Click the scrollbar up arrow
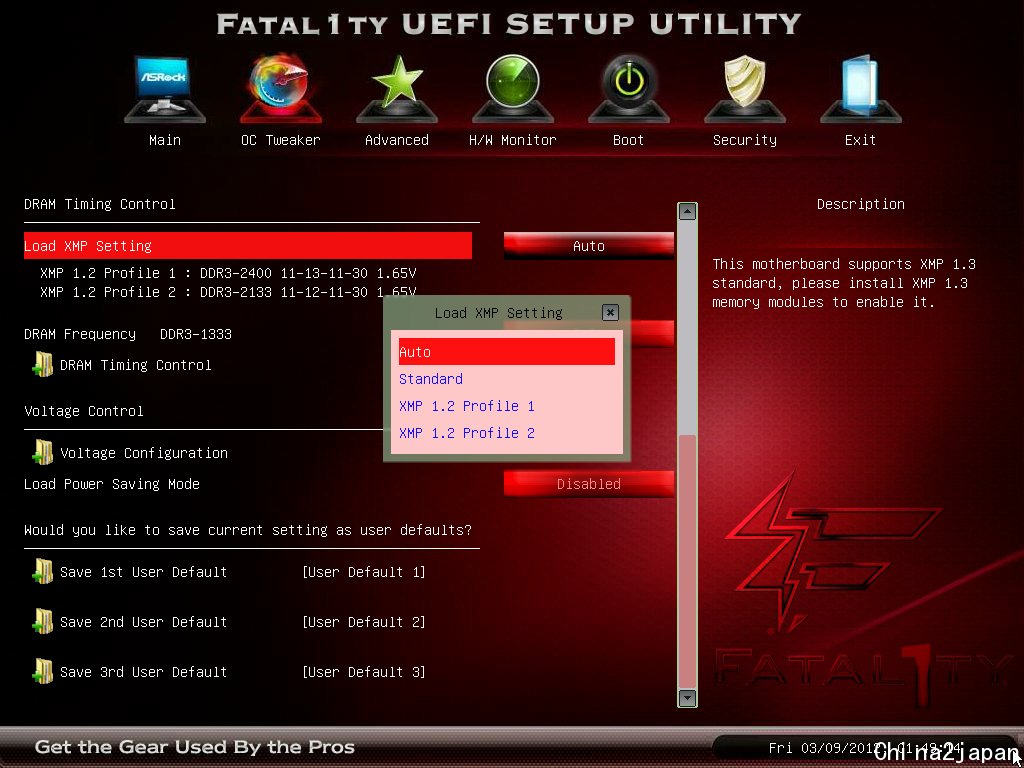 (687, 211)
